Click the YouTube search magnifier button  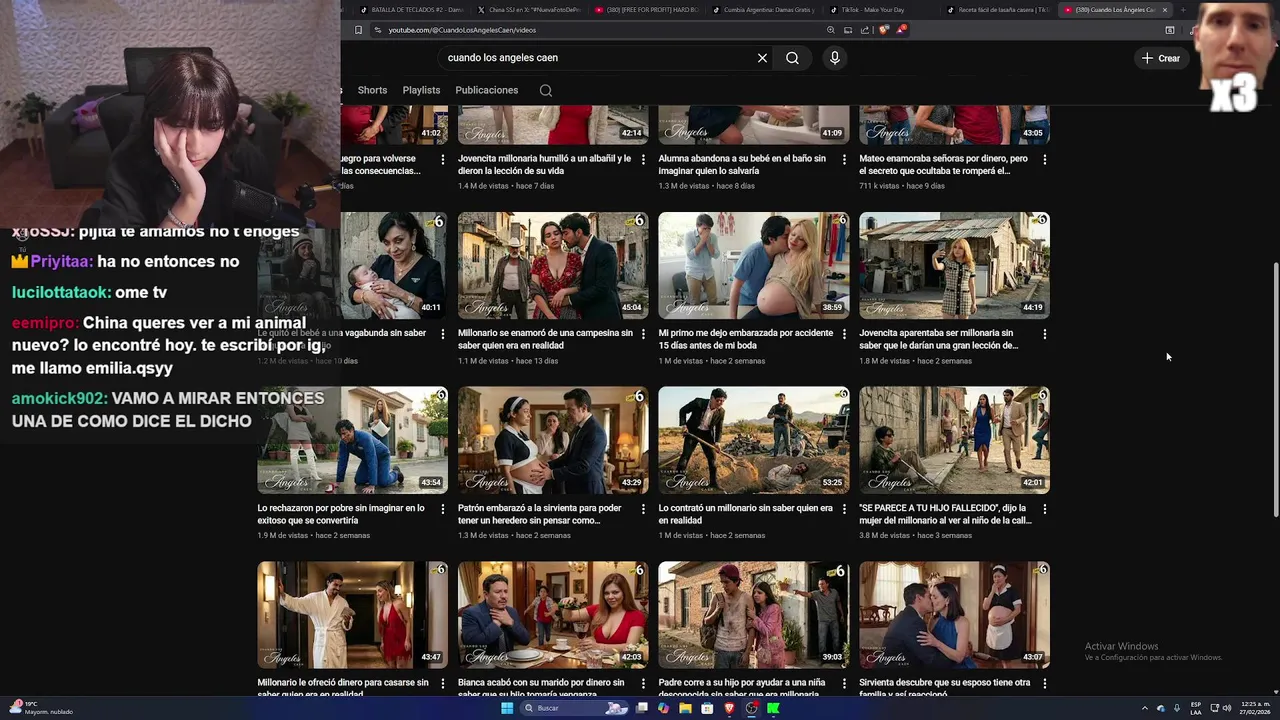click(x=792, y=58)
